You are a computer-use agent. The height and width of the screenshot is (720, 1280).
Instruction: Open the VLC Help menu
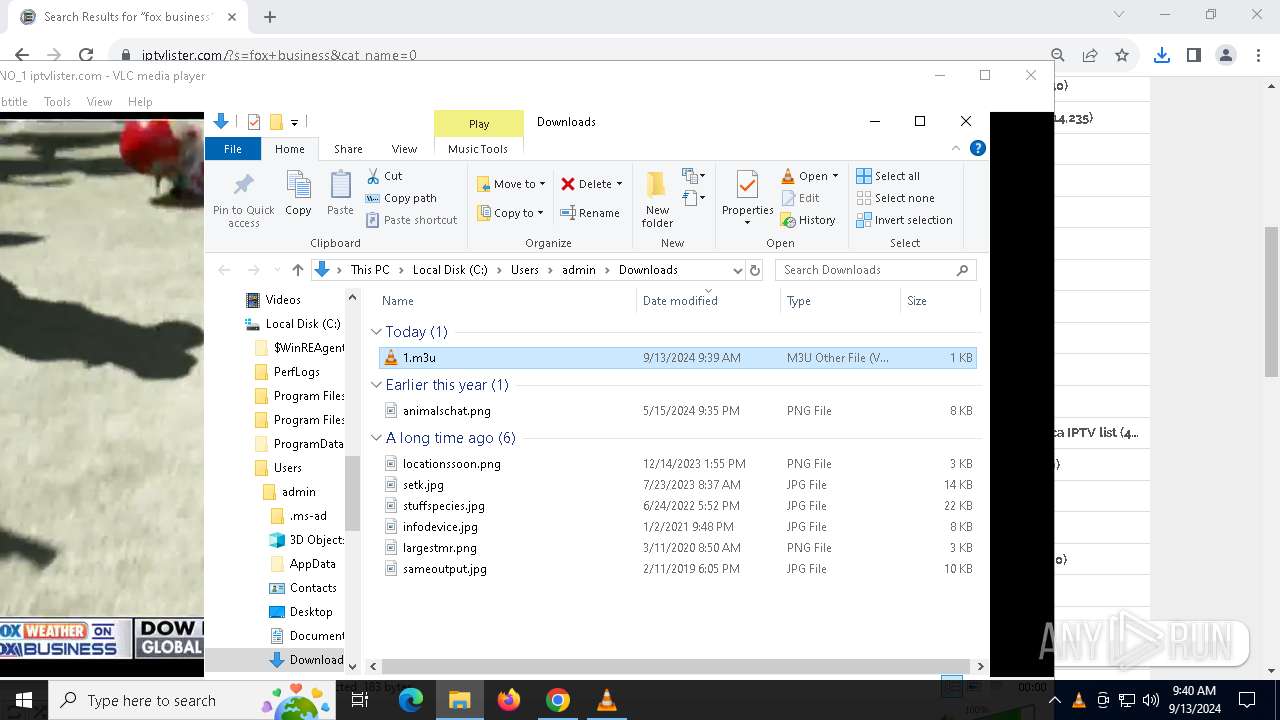point(140,102)
